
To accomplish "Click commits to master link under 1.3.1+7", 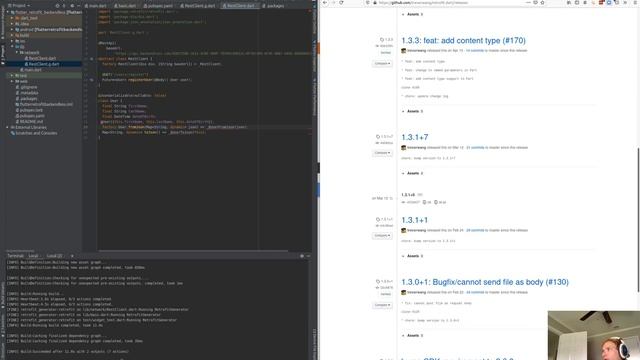I will (x=475, y=147).
